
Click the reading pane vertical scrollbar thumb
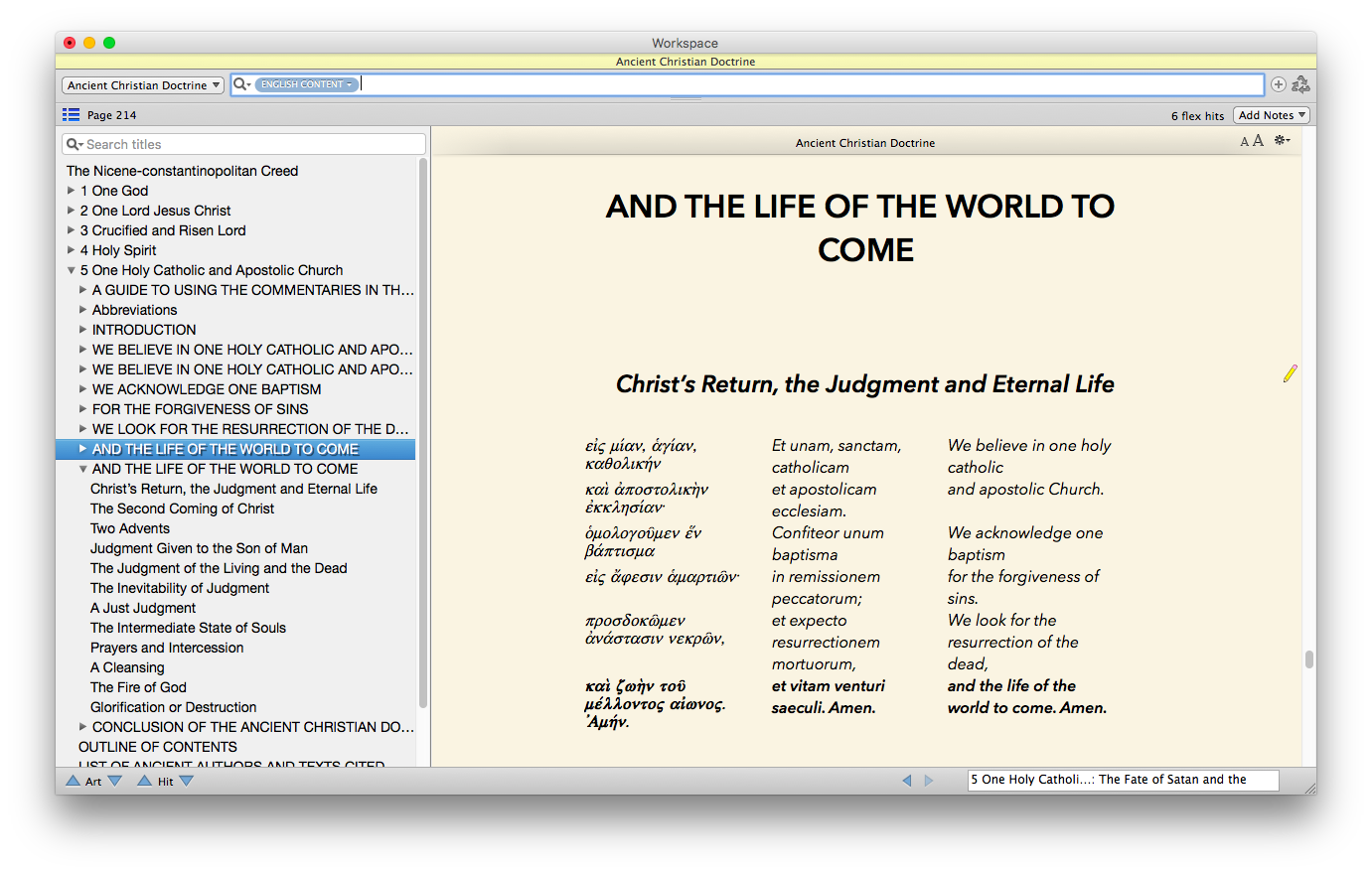click(1308, 659)
